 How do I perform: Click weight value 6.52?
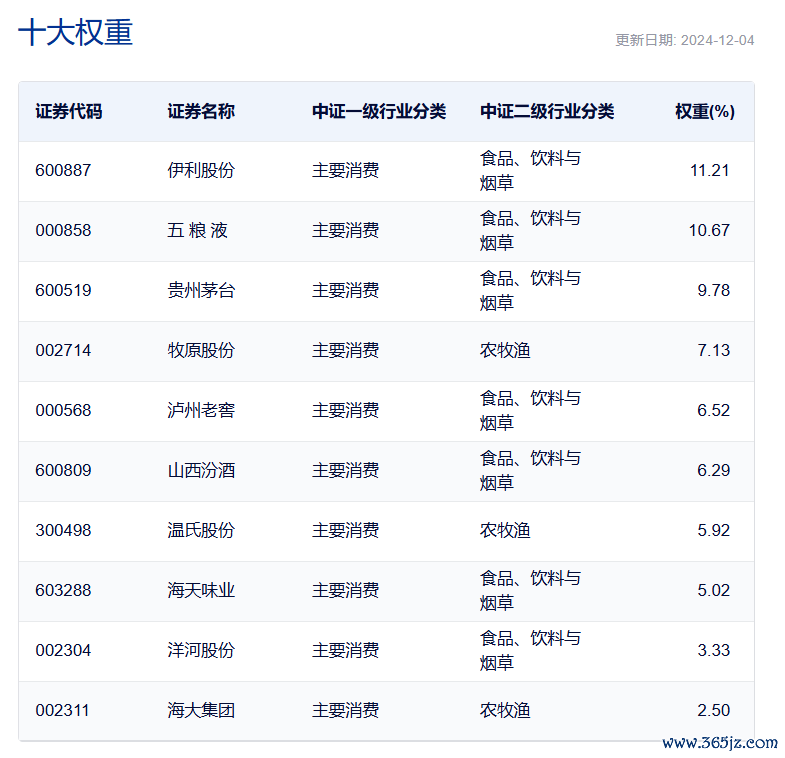coord(713,411)
